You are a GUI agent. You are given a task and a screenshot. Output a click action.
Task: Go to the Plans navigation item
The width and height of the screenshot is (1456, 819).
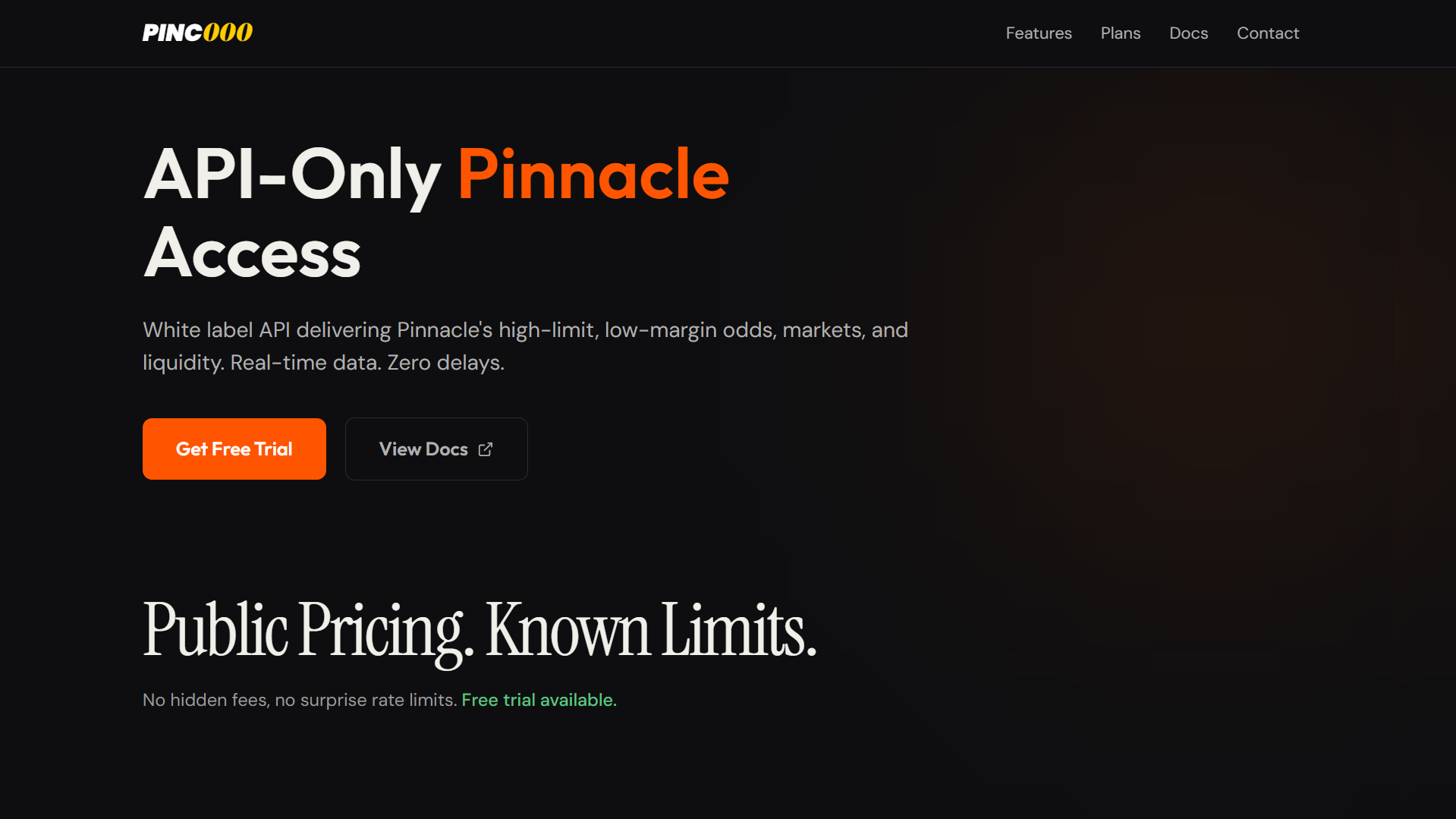1121,33
